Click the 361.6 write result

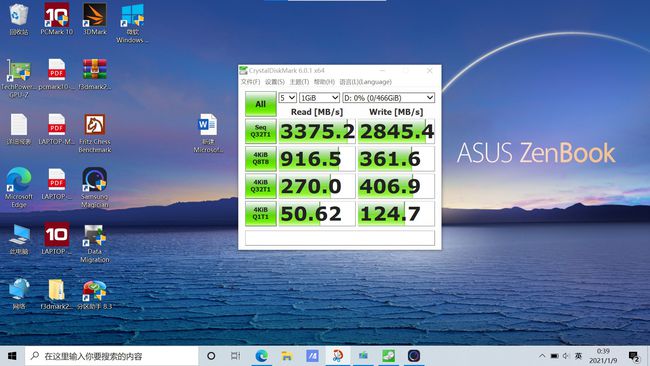[x=396, y=159]
